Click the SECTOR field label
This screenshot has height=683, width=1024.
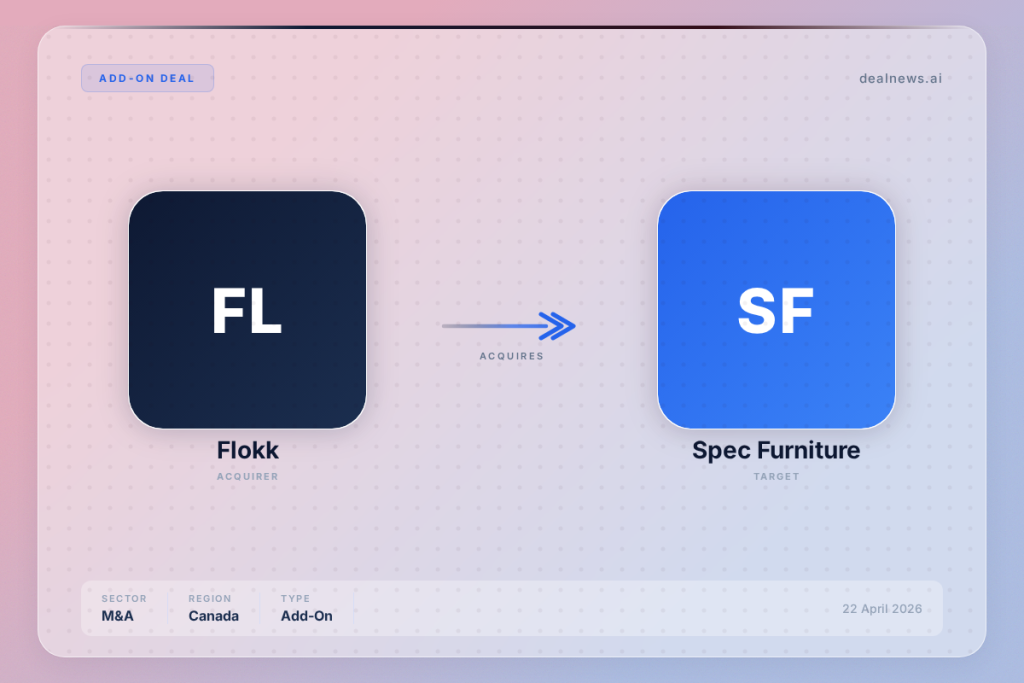tap(124, 599)
